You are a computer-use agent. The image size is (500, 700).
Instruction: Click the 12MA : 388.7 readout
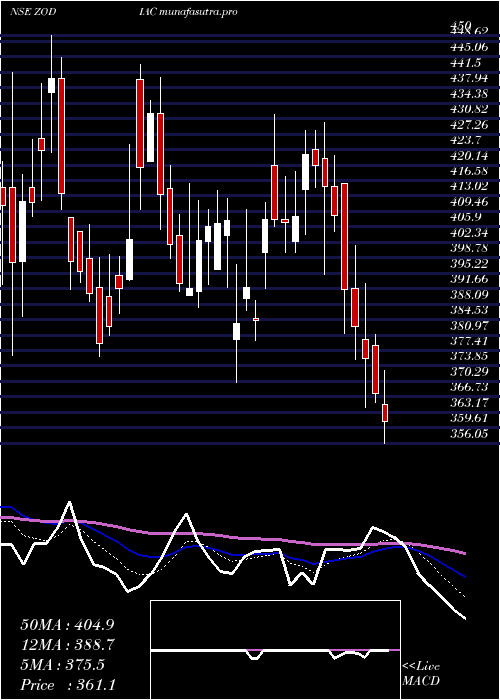pyautogui.click(x=67, y=645)
